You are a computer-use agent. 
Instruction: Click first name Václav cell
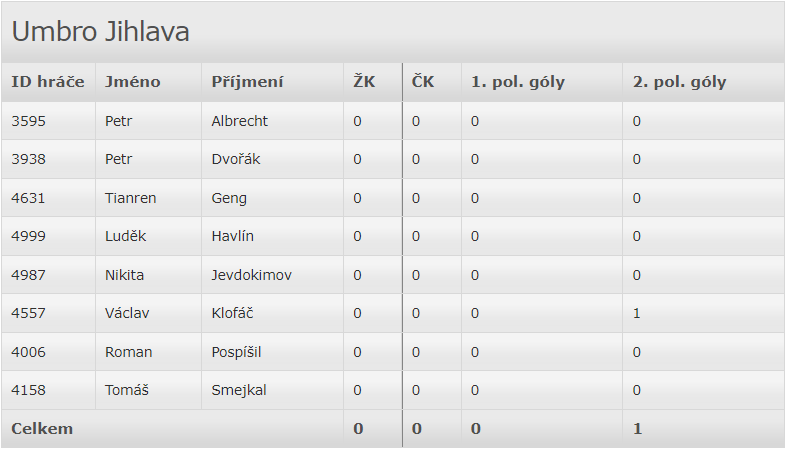pos(127,313)
